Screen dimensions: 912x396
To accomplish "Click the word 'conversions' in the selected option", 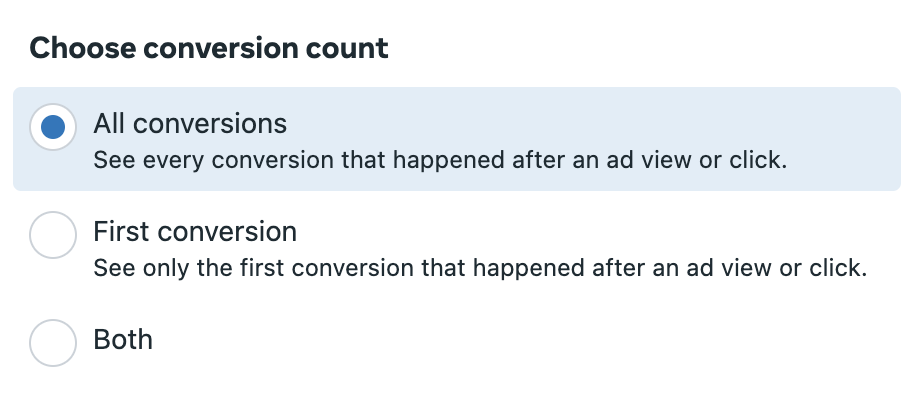I will [x=210, y=123].
